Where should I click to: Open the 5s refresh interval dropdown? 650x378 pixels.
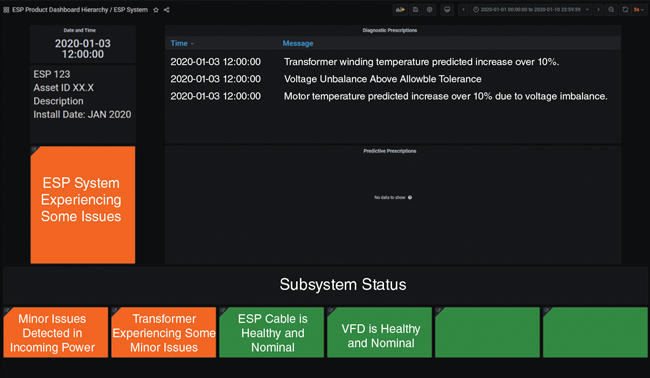pos(638,10)
